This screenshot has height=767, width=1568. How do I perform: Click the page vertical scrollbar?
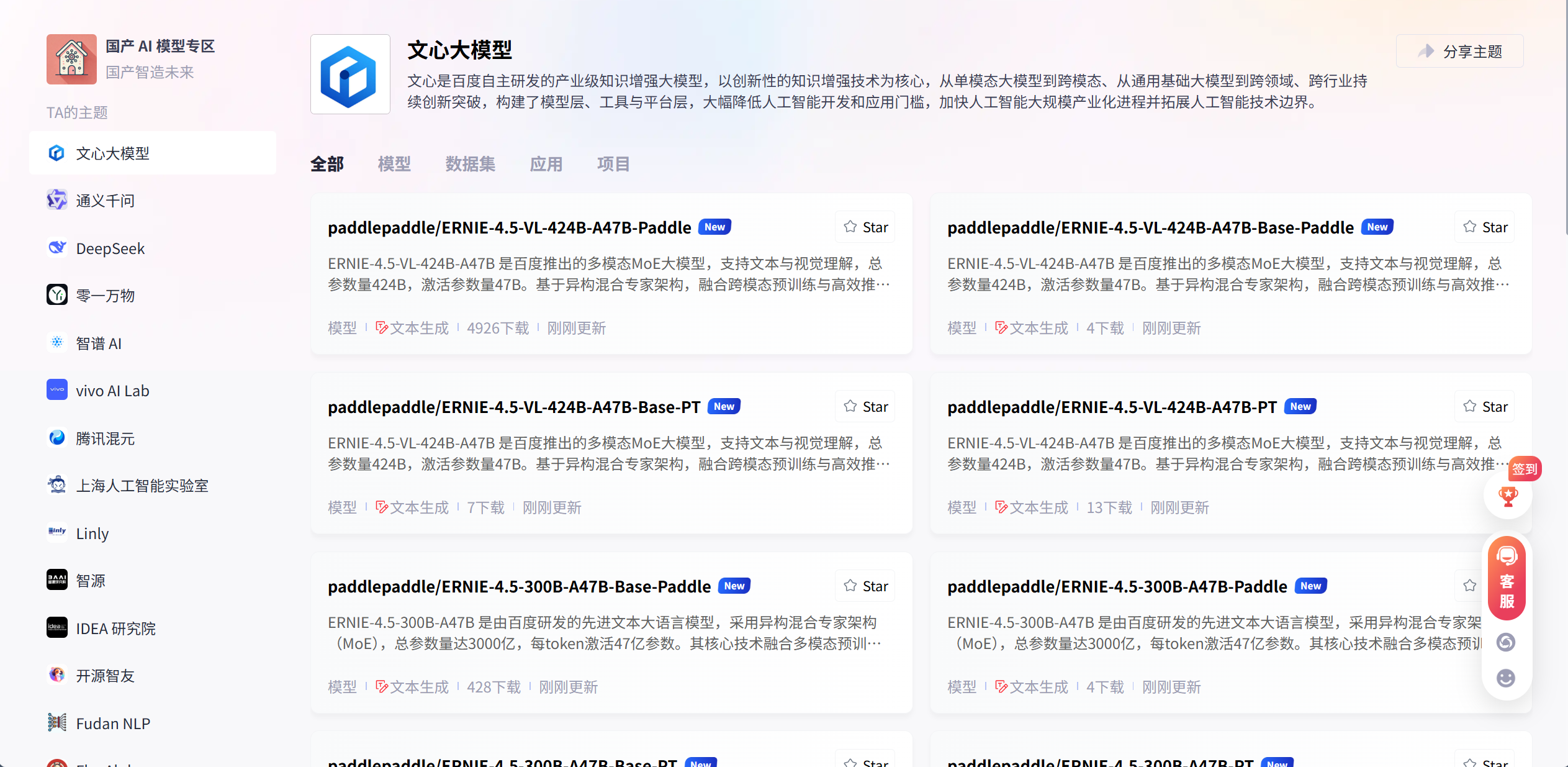[x=1565, y=118]
